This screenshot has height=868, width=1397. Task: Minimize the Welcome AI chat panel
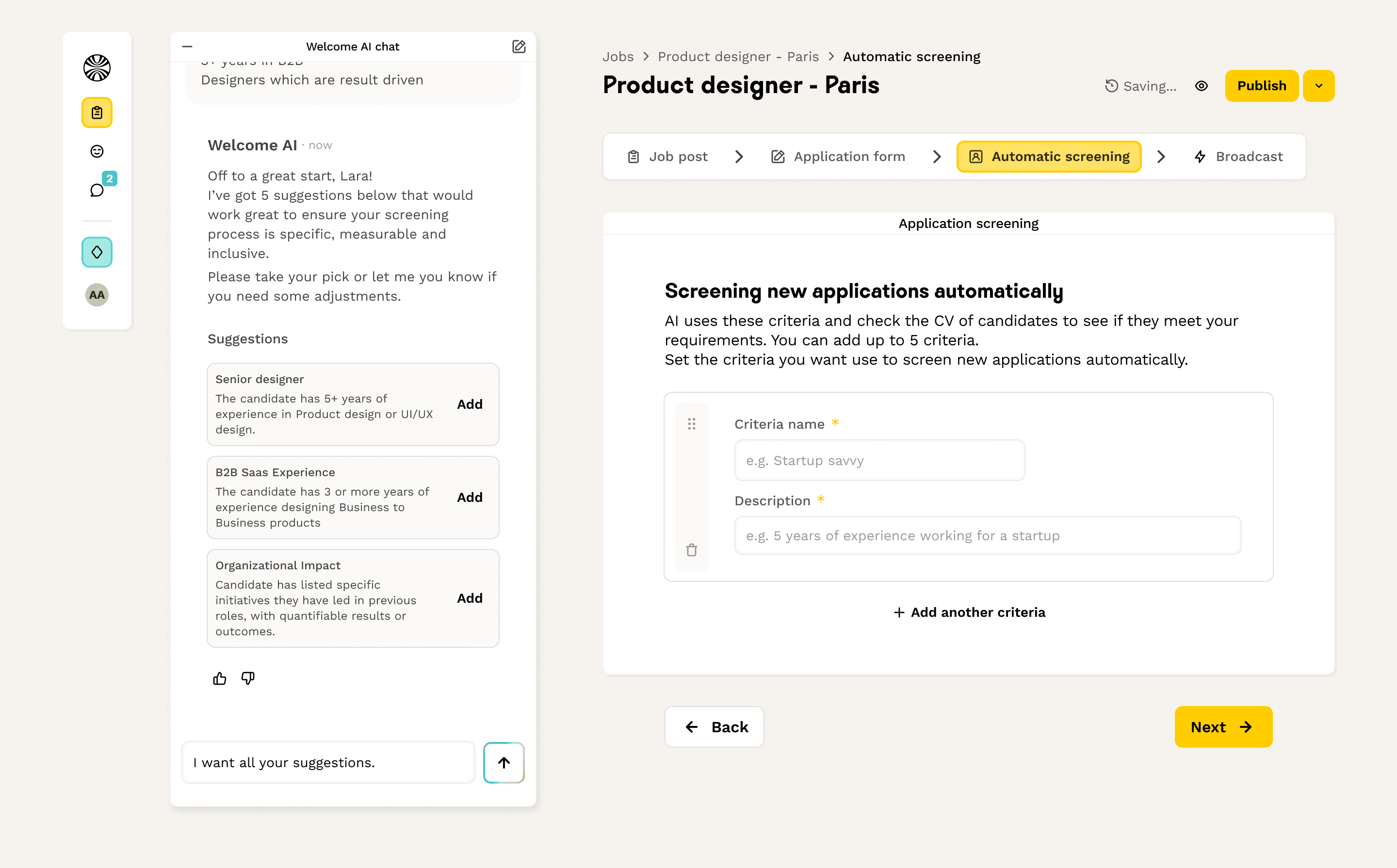pyautogui.click(x=187, y=47)
